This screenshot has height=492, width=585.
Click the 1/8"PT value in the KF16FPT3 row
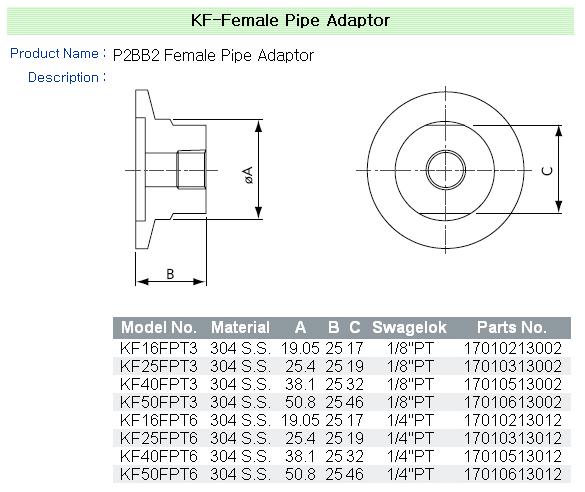(410, 348)
